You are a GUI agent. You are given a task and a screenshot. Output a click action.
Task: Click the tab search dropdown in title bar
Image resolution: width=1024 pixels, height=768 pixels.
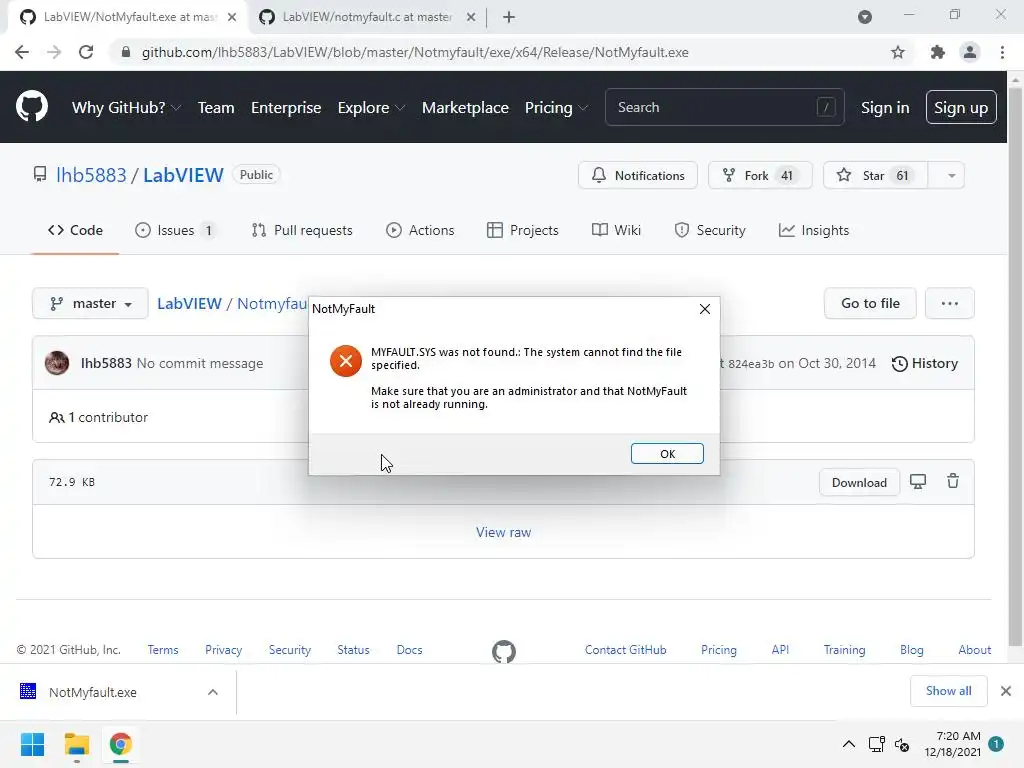click(x=865, y=17)
